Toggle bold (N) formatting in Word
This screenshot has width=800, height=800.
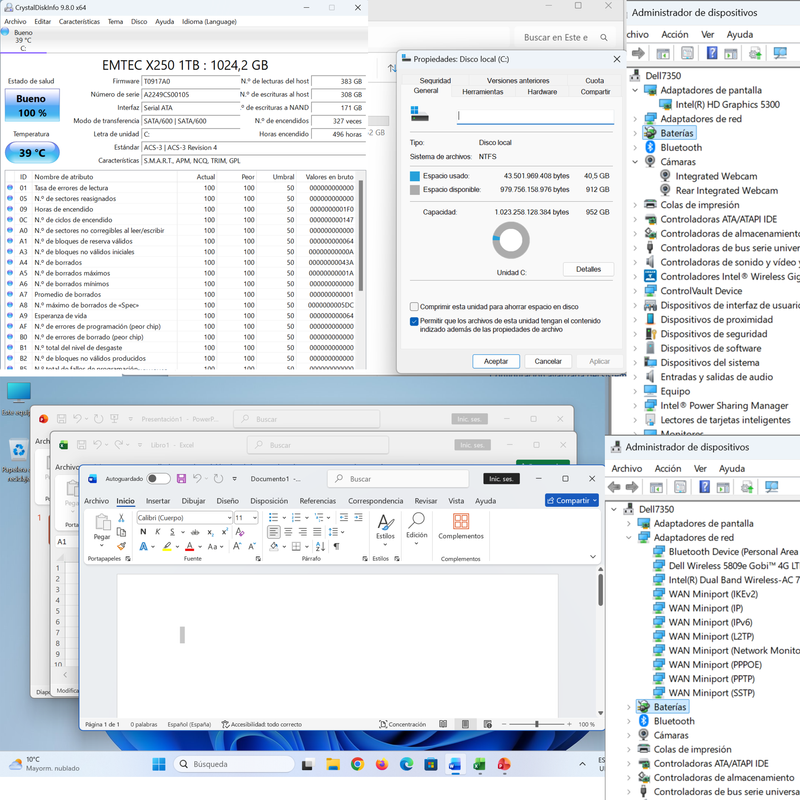pyautogui.click(x=143, y=532)
